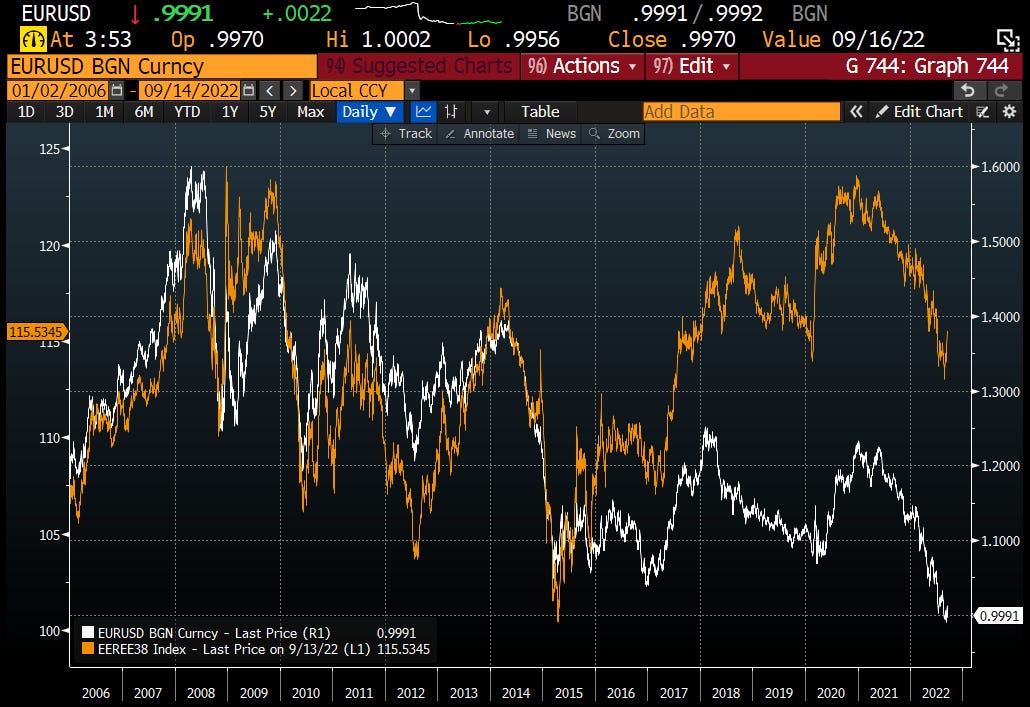Click the Edit Chart button
The width and height of the screenshot is (1030, 707).
point(920,112)
